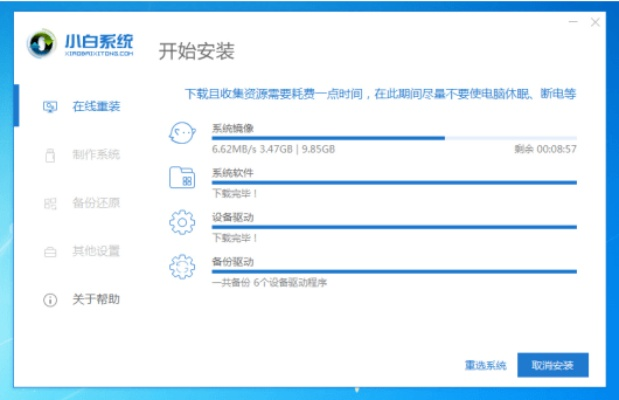Click the 重选系统 link
Viewport: 619px width, 400px height.
point(485,365)
